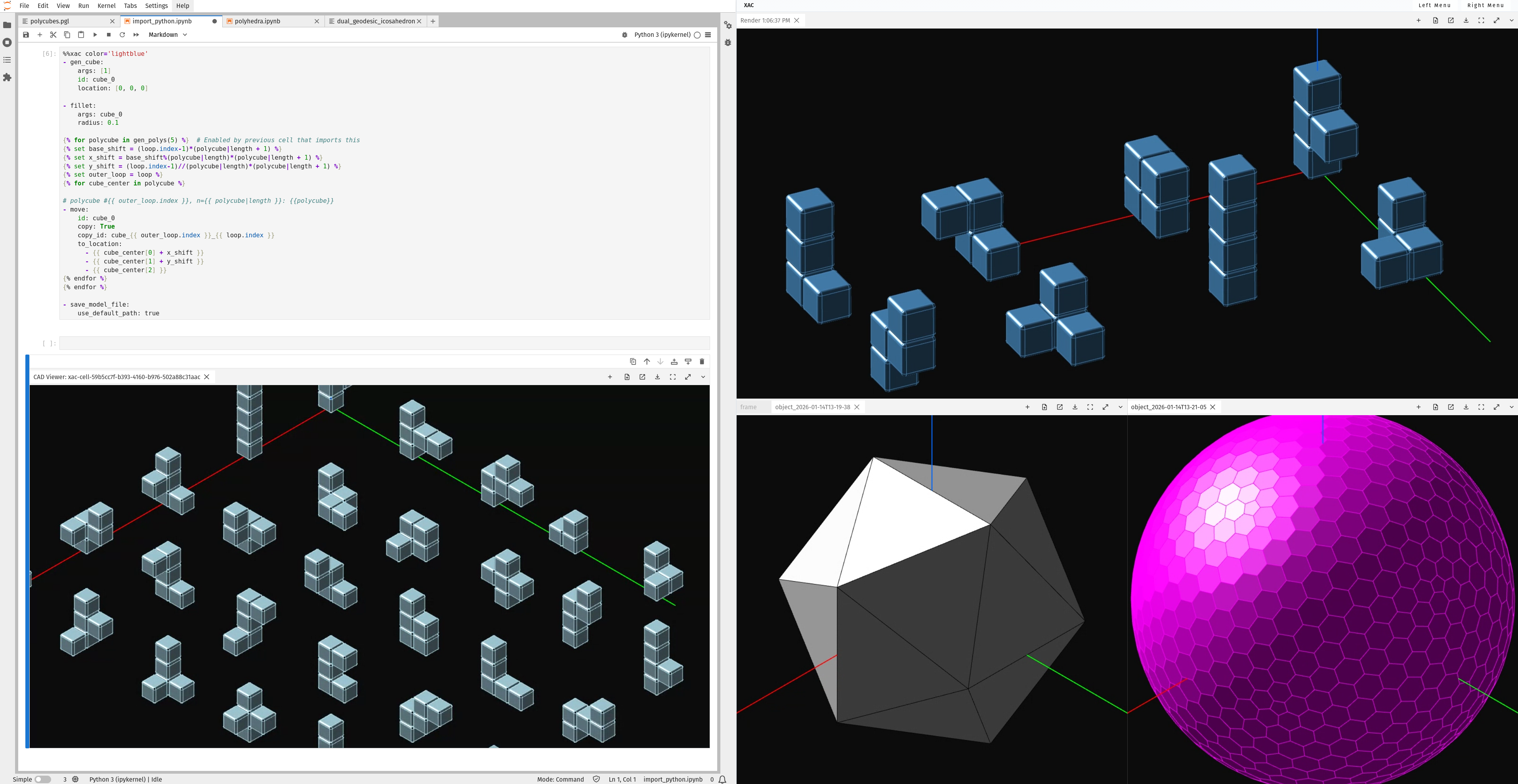
Task: Expand the CAD Viewer panel chevron menu
Action: (703, 377)
